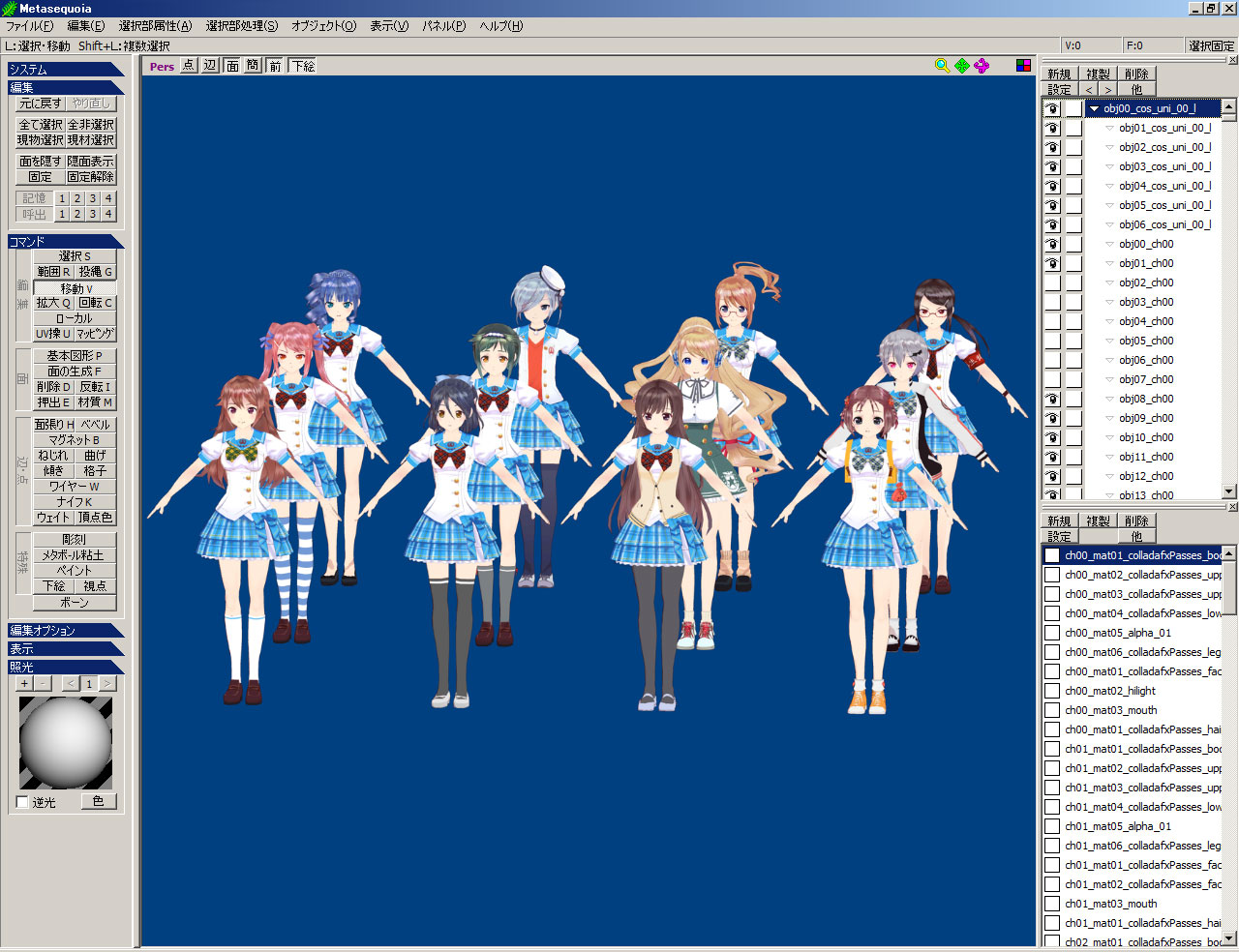Image resolution: width=1239 pixels, height=952 pixels.
Task: Open the オブジェクト(O) menu
Action: coord(323,26)
